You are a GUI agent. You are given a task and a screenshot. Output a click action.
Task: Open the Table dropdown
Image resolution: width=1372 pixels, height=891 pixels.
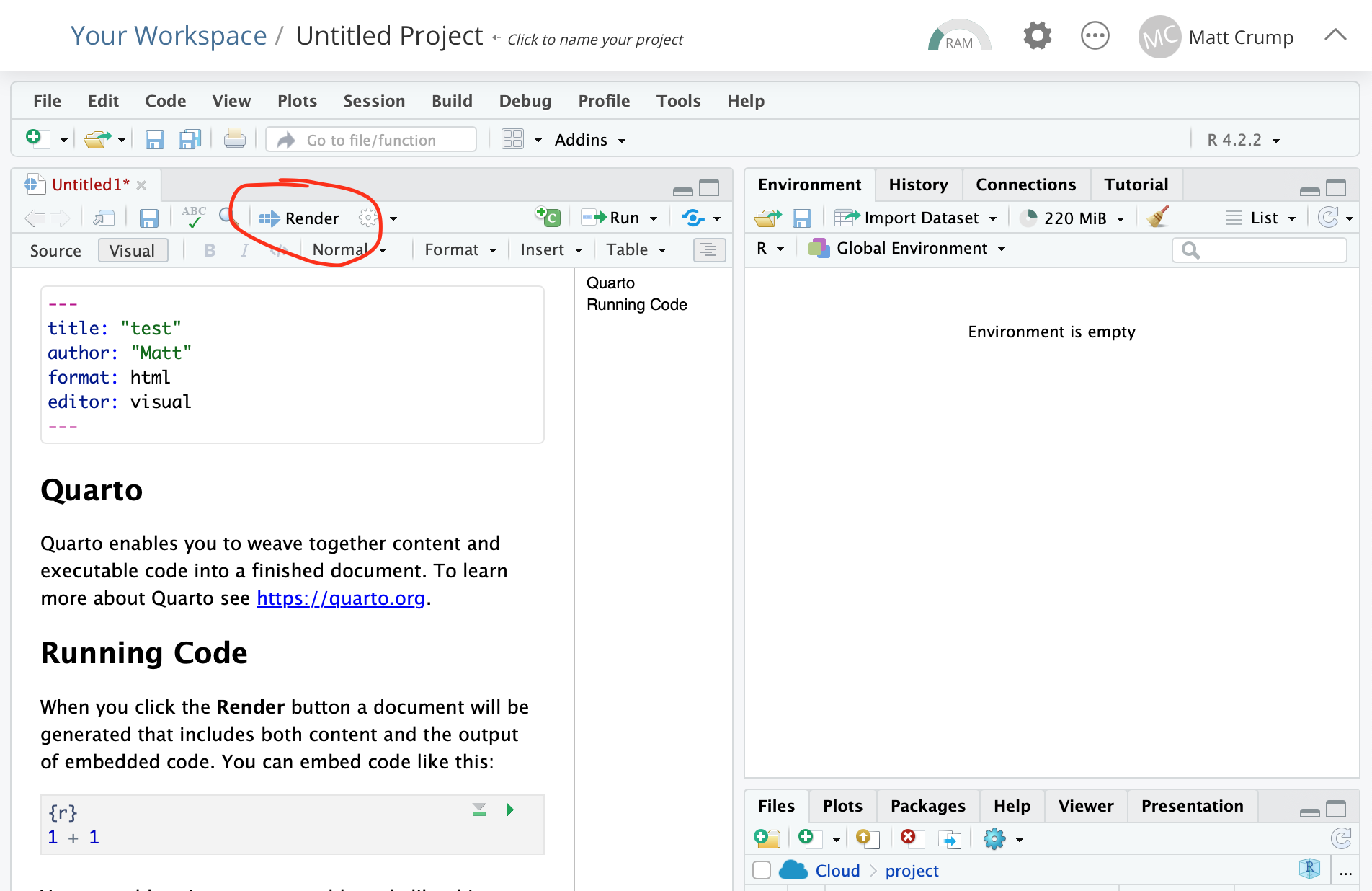[636, 249]
